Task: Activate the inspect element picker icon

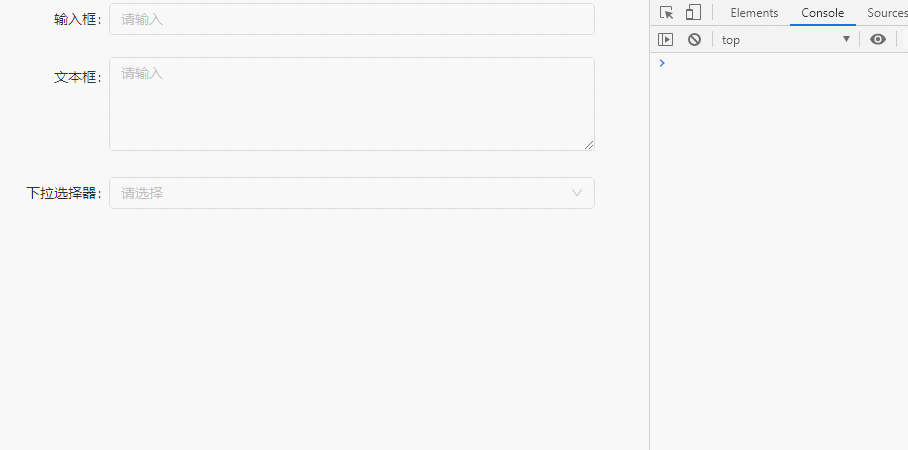Action: tap(667, 13)
